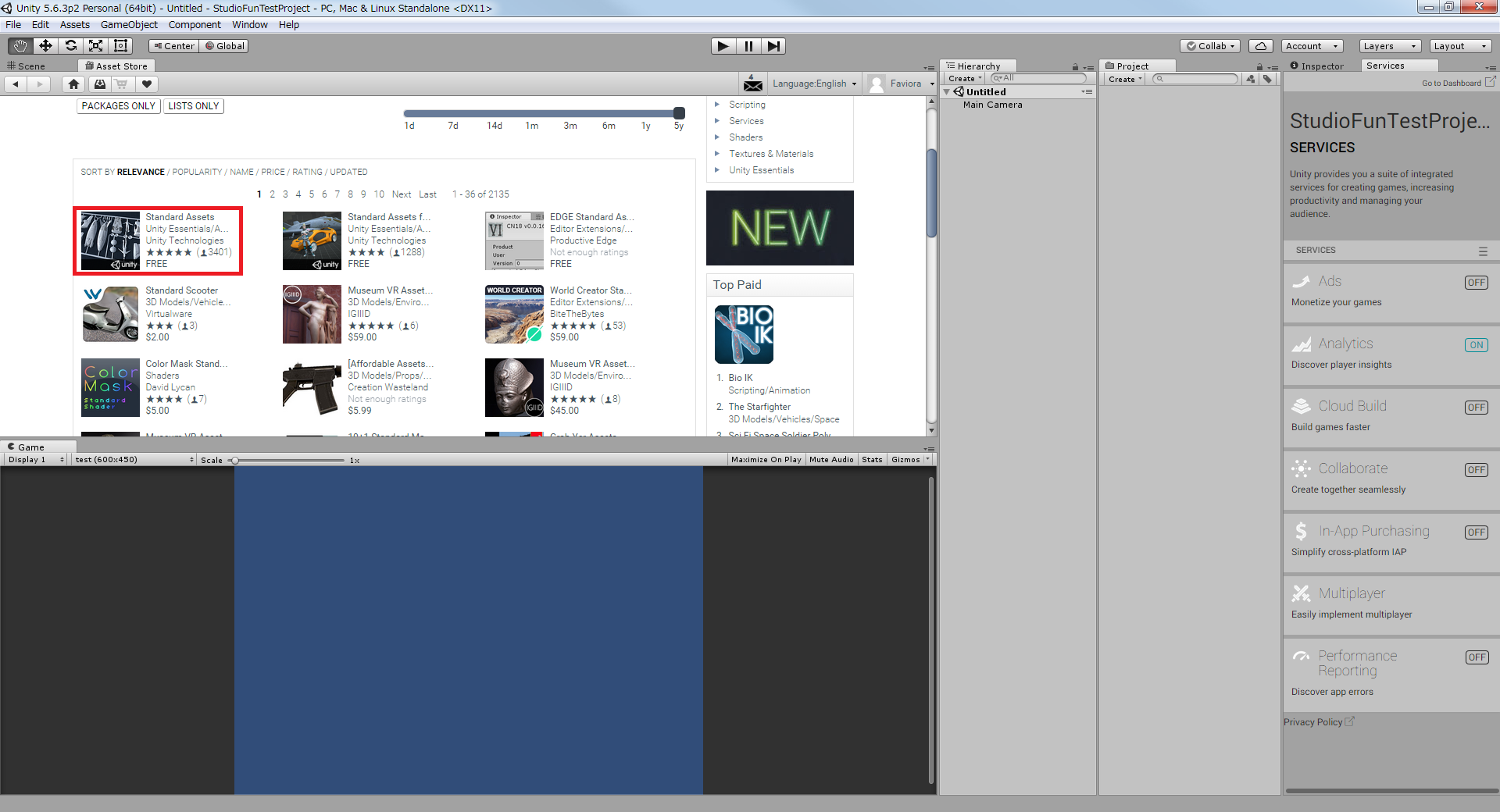Open the Services list menu icon
This screenshot has width=1500, height=812.
point(1483,251)
